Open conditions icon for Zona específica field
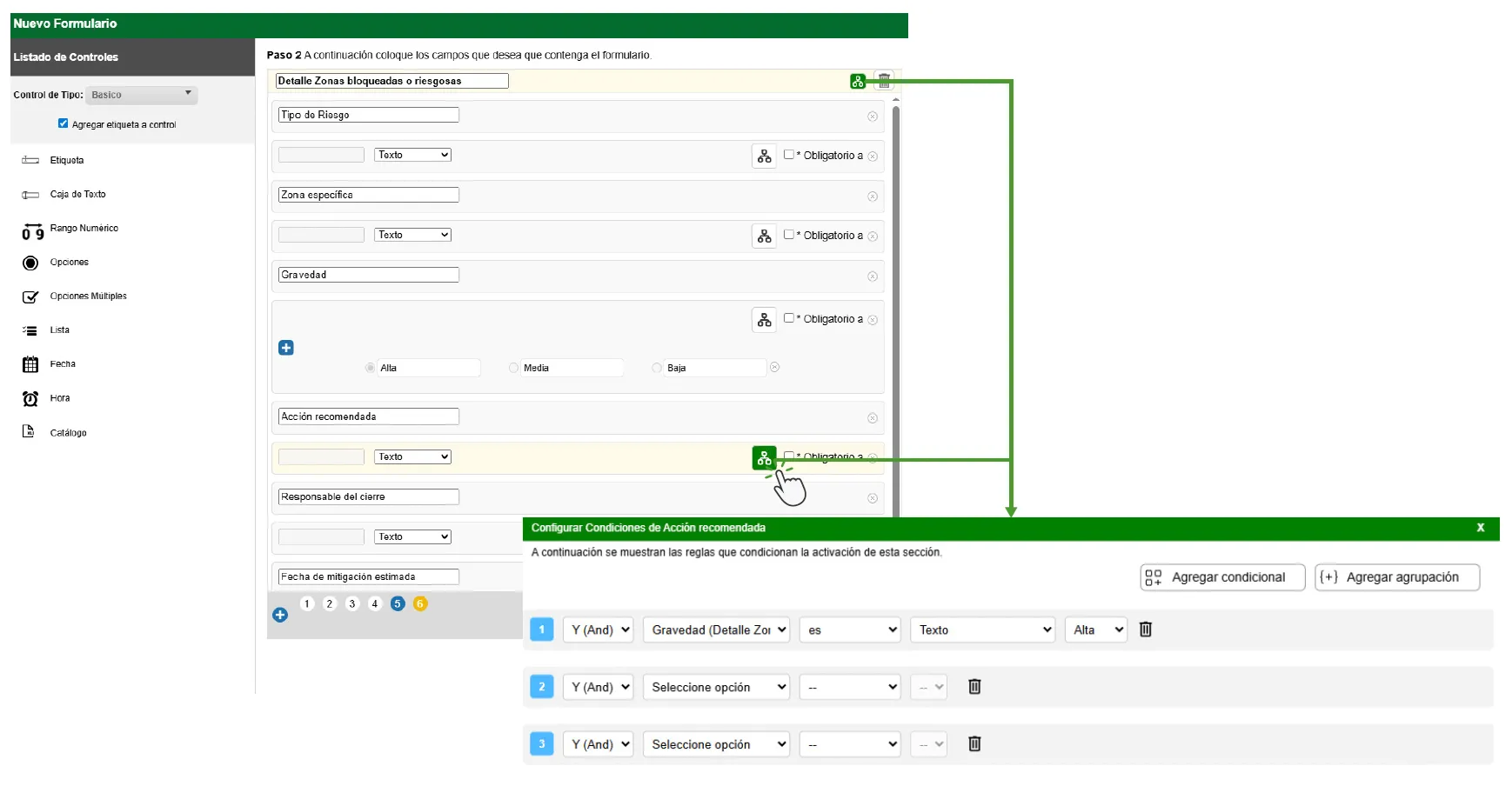Screen dimensions: 1512x786 [764, 236]
